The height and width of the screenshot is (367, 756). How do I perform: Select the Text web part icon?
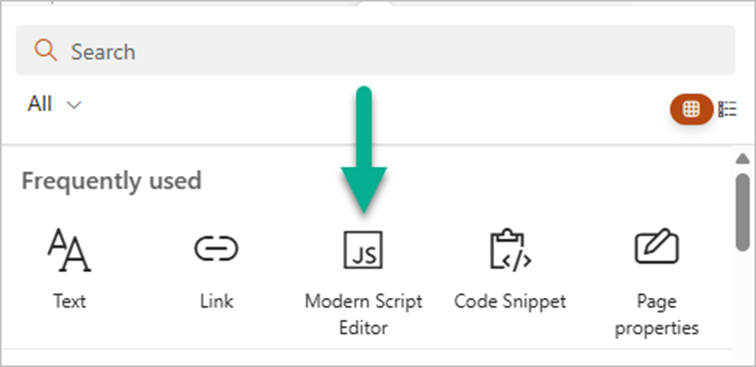pyautogui.click(x=69, y=250)
